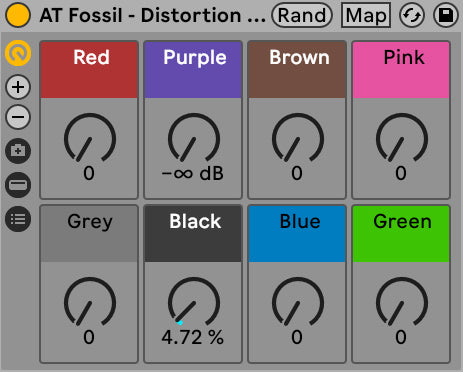
Task: Click the 0 value under Pink
Action: point(401,173)
